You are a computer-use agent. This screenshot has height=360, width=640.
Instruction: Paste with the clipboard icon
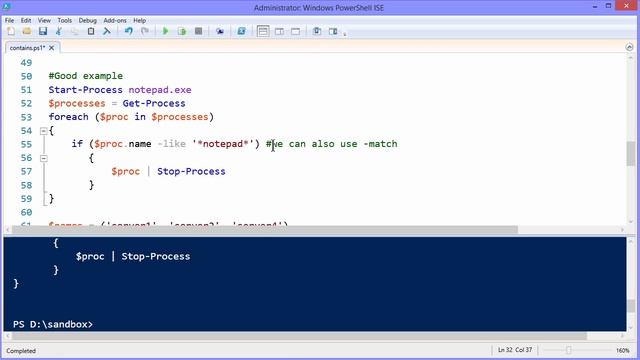pos(91,31)
